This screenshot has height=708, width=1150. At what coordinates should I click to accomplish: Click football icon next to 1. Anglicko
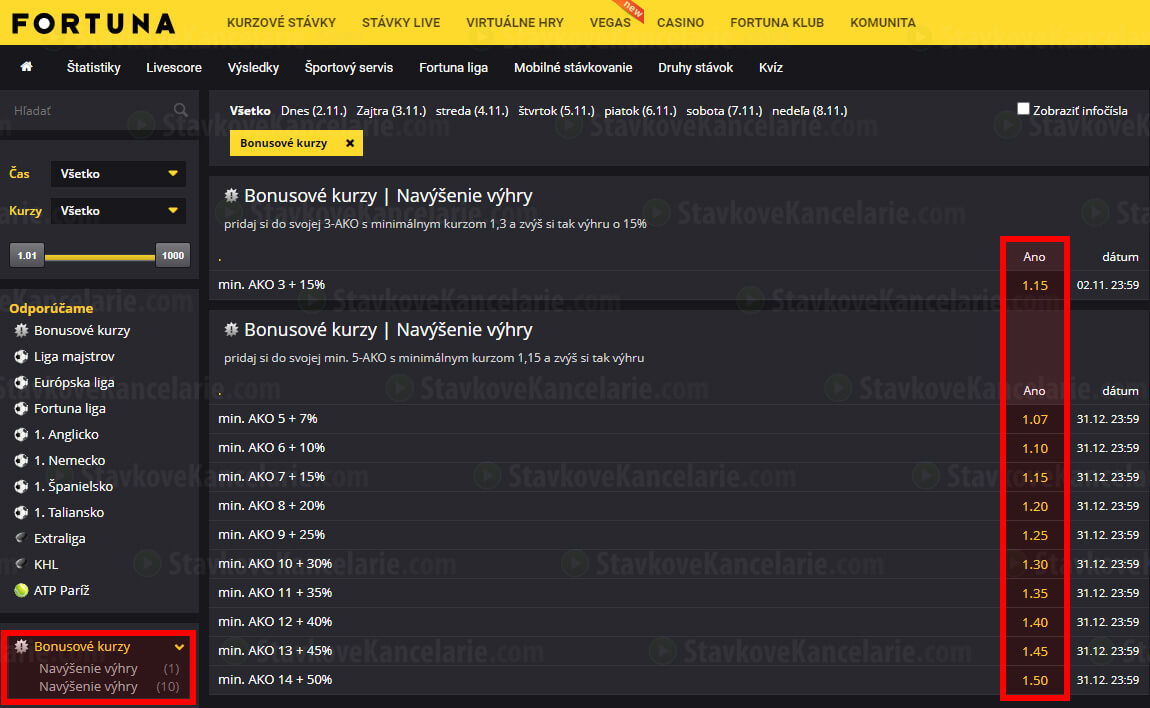(x=21, y=434)
